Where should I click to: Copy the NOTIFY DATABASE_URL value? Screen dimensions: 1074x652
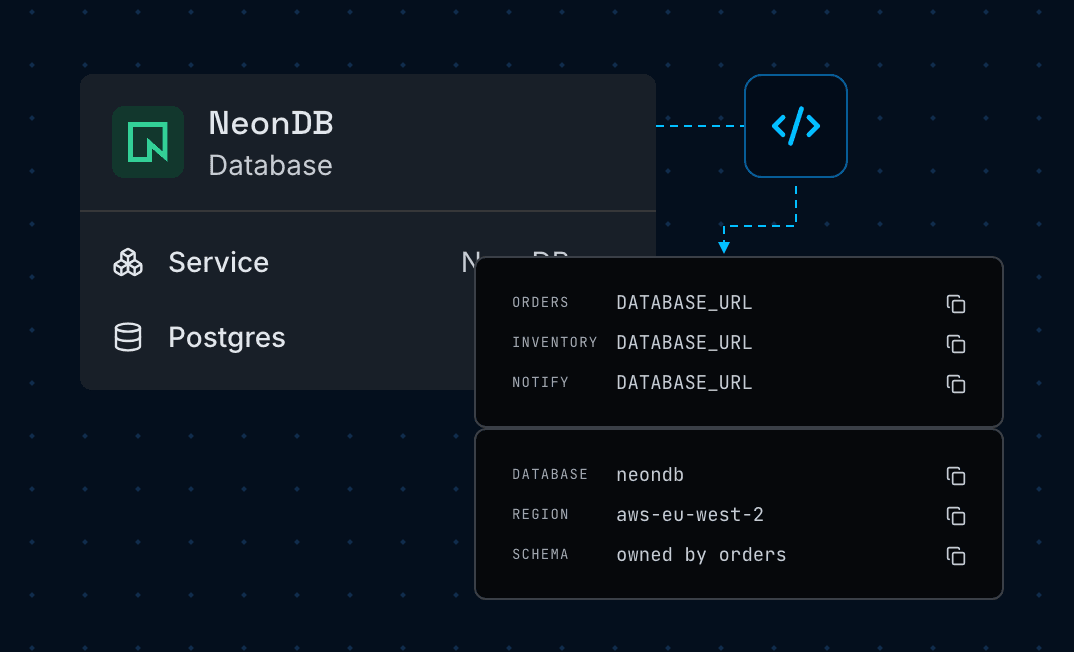click(956, 384)
